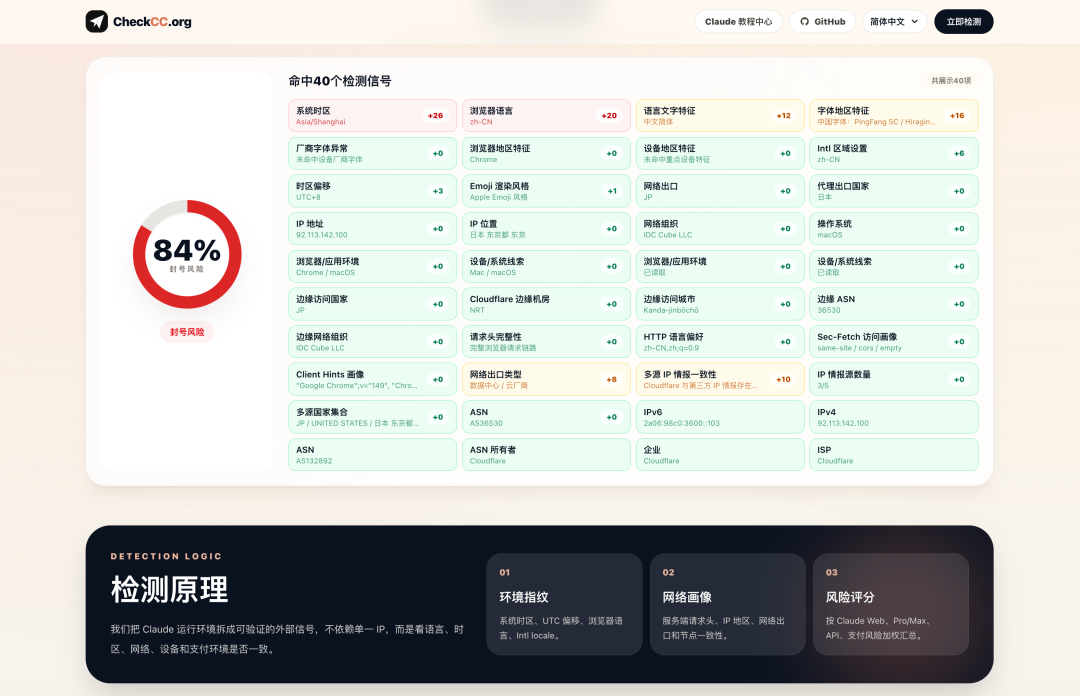Click the 边缘 ASN 36530 card
The height and width of the screenshot is (696, 1080).
(x=893, y=304)
